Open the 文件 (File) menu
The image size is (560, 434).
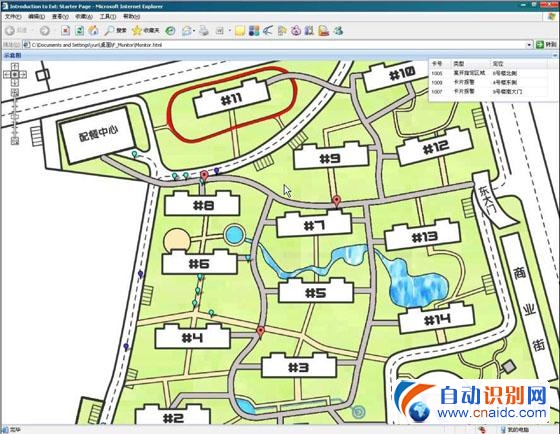click(x=13, y=16)
